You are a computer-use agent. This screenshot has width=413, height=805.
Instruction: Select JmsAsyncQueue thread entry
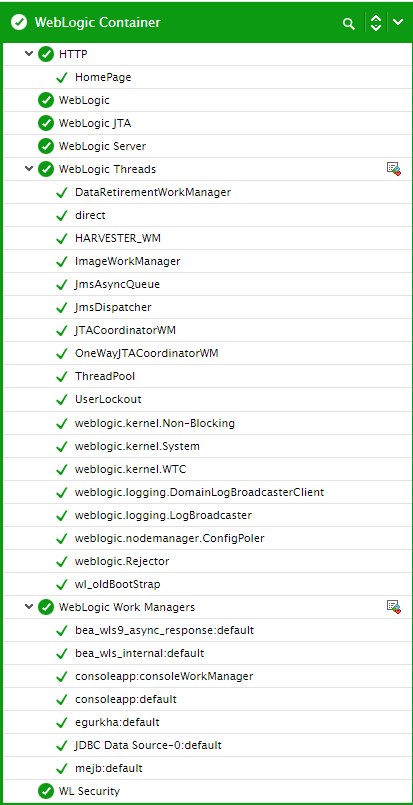tap(118, 284)
